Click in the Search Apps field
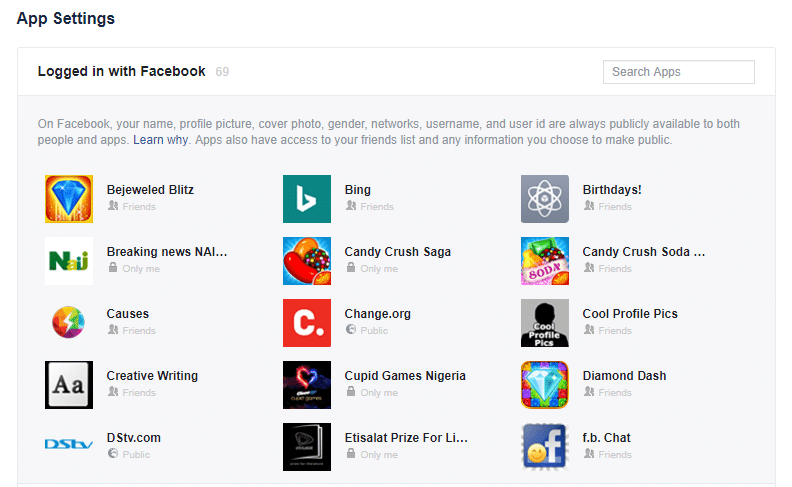This screenshot has height=487, width=792. click(678, 72)
